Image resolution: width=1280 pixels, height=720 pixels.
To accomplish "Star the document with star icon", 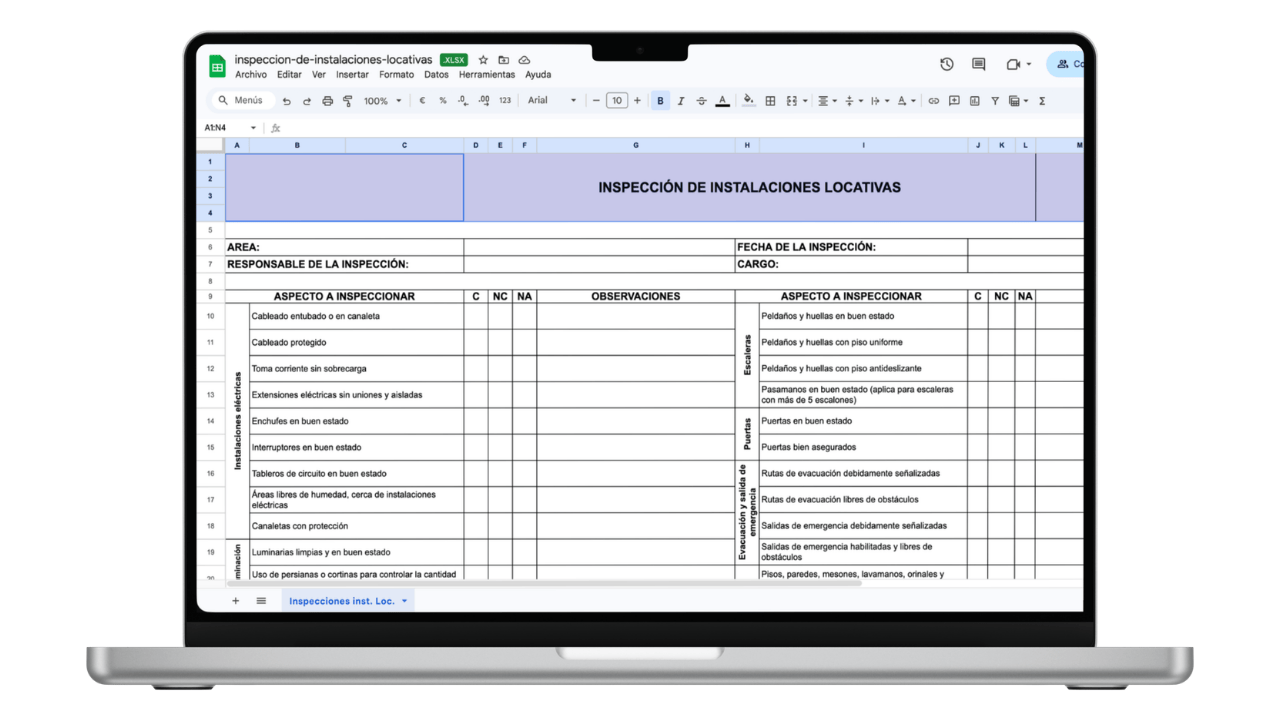I will coord(483,60).
